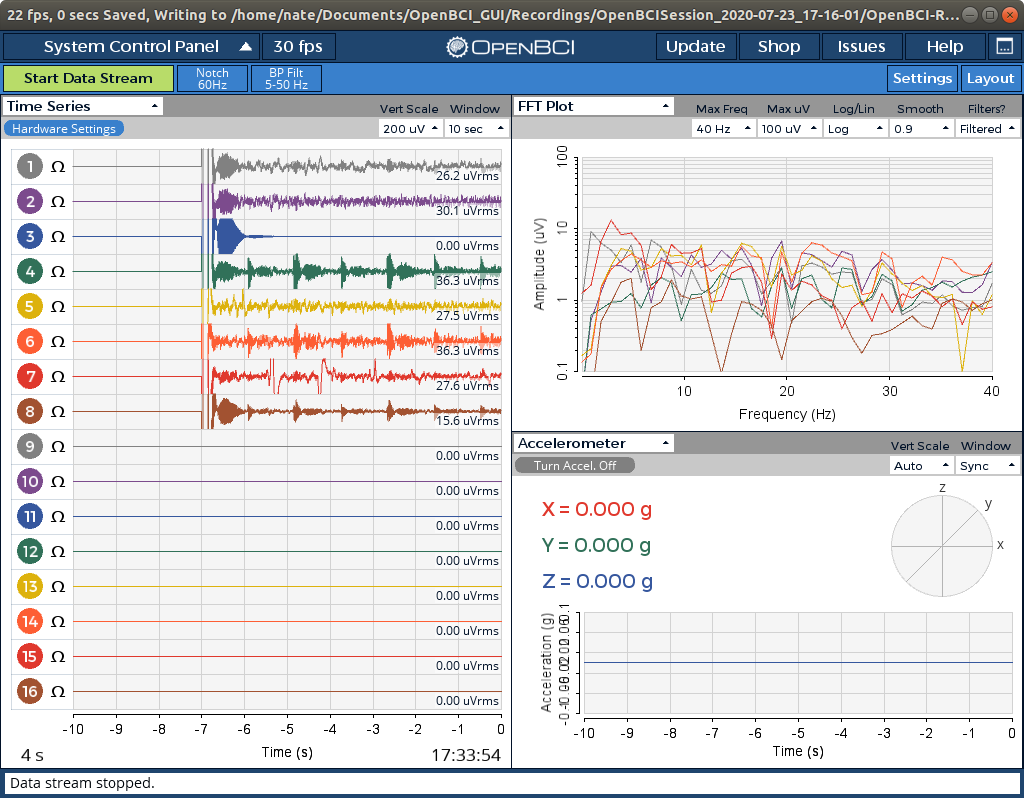Click the Ω impedance icon beside channel 8
The image size is (1024, 798).
[58, 411]
